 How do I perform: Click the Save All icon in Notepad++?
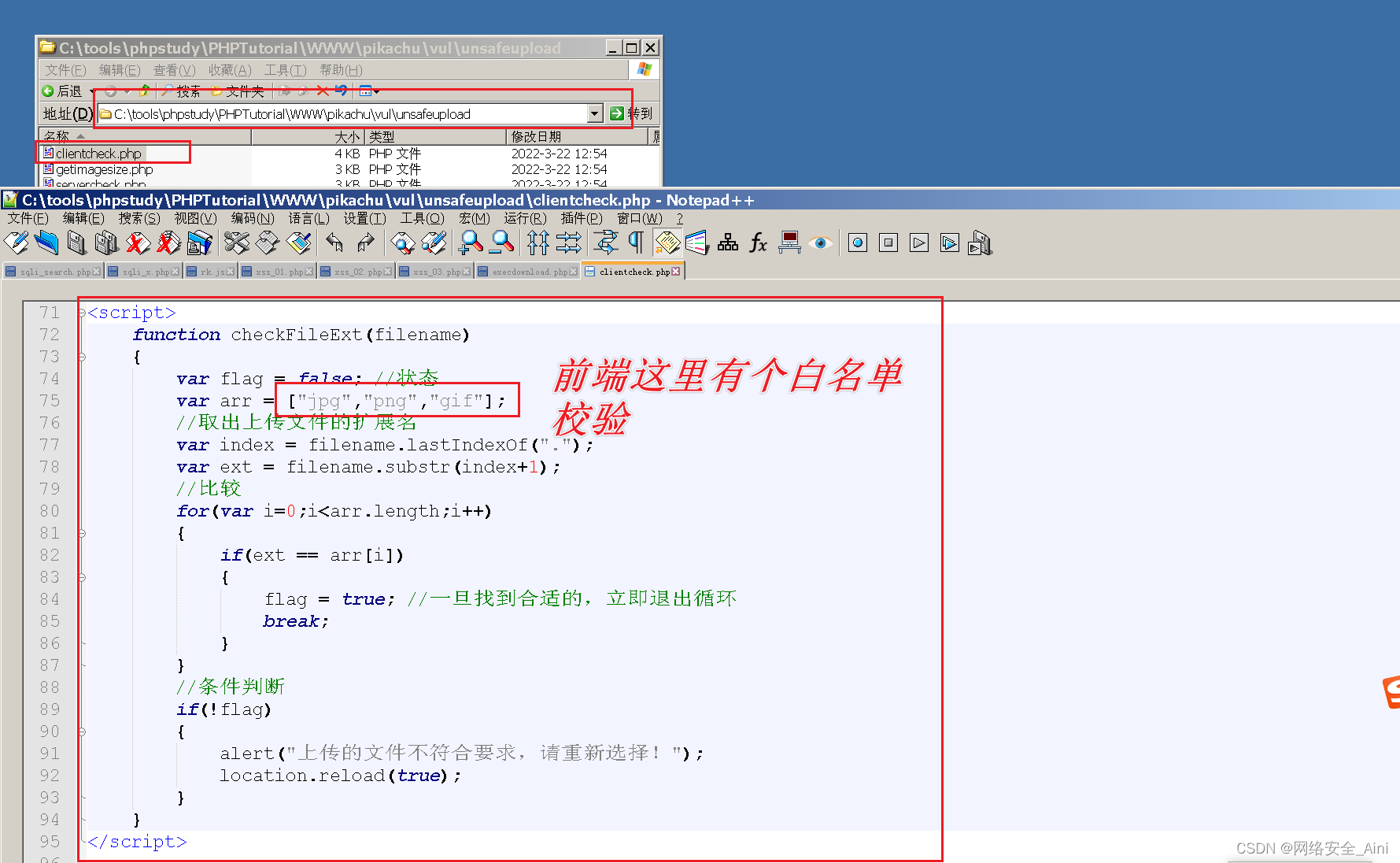tap(107, 243)
